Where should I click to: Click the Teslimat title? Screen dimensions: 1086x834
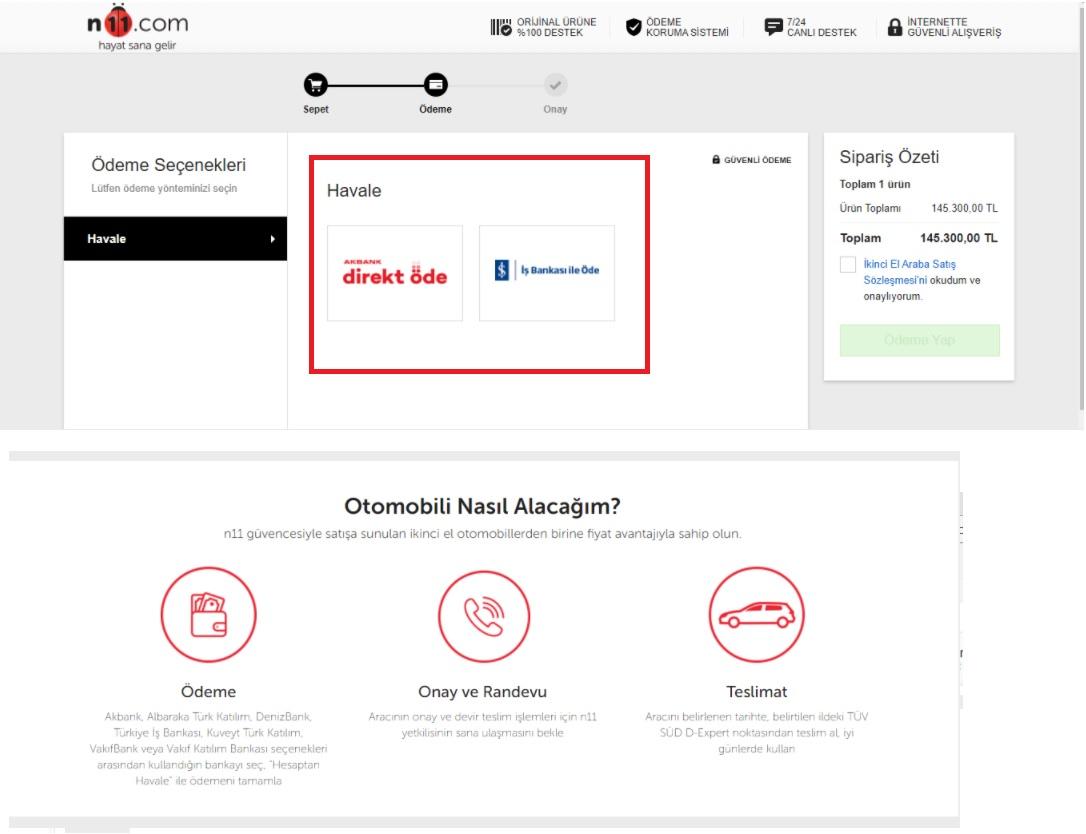click(x=756, y=691)
